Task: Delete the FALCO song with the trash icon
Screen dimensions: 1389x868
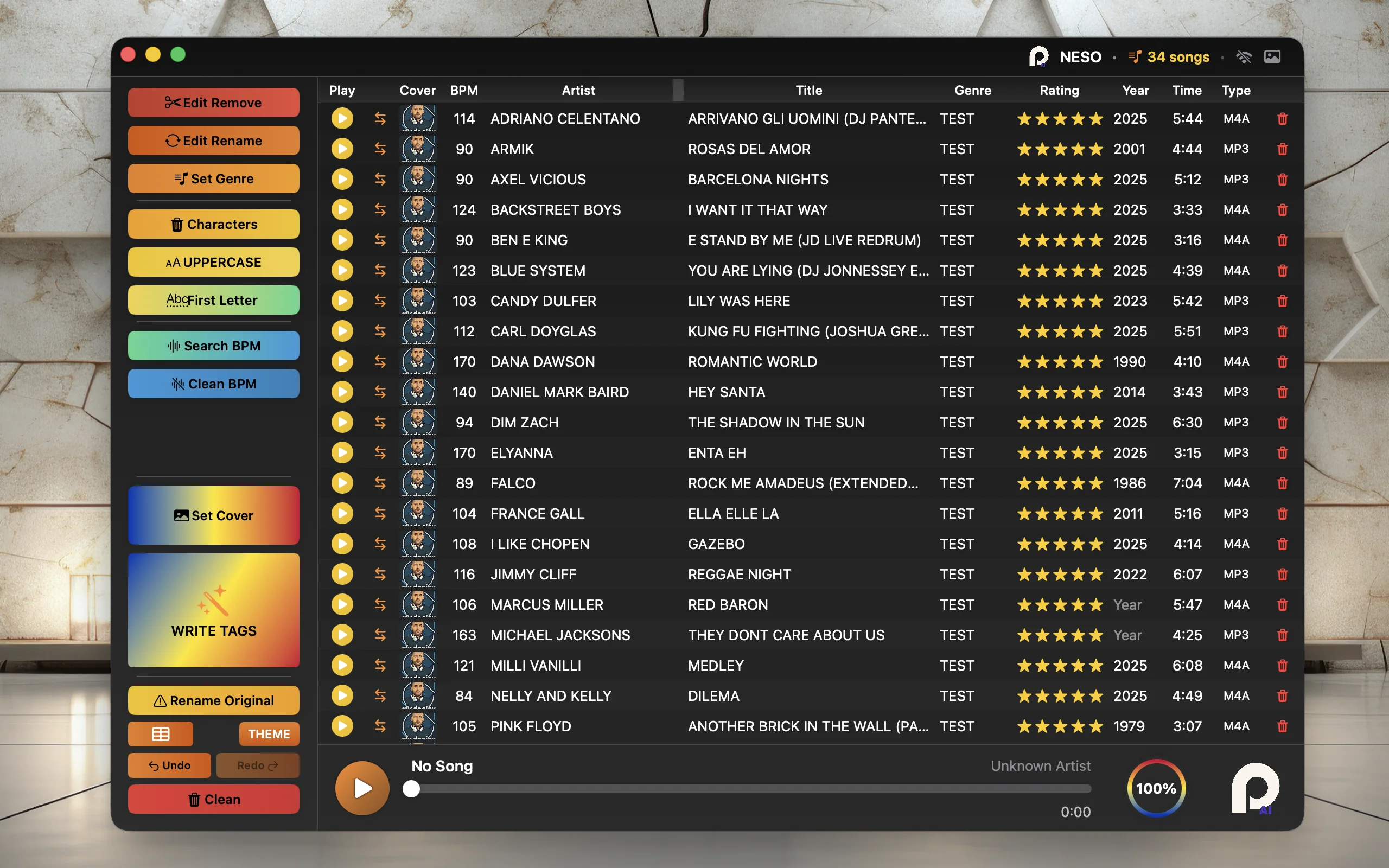Action: click(x=1282, y=483)
